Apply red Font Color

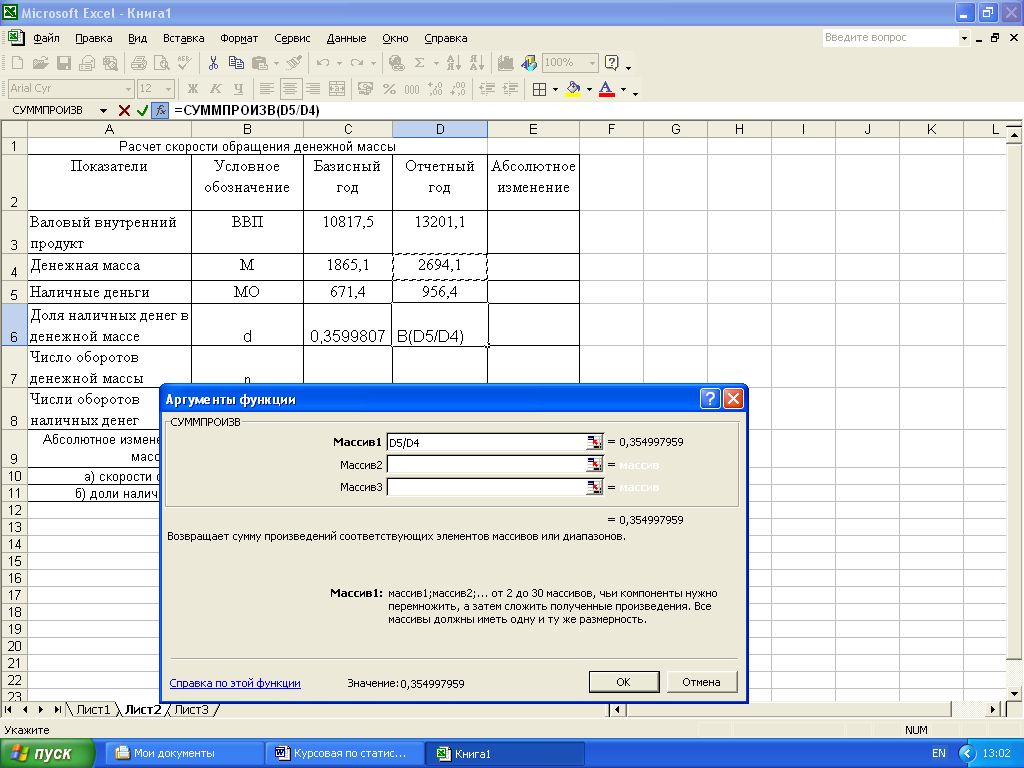tap(607, 89)
